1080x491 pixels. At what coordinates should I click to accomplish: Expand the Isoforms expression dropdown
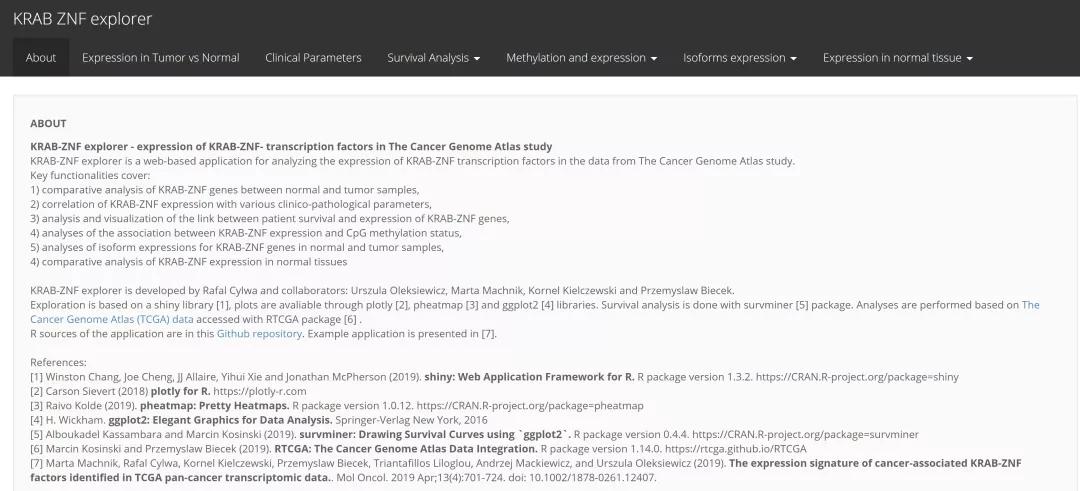pyautogui.click(x=739, y=58)
